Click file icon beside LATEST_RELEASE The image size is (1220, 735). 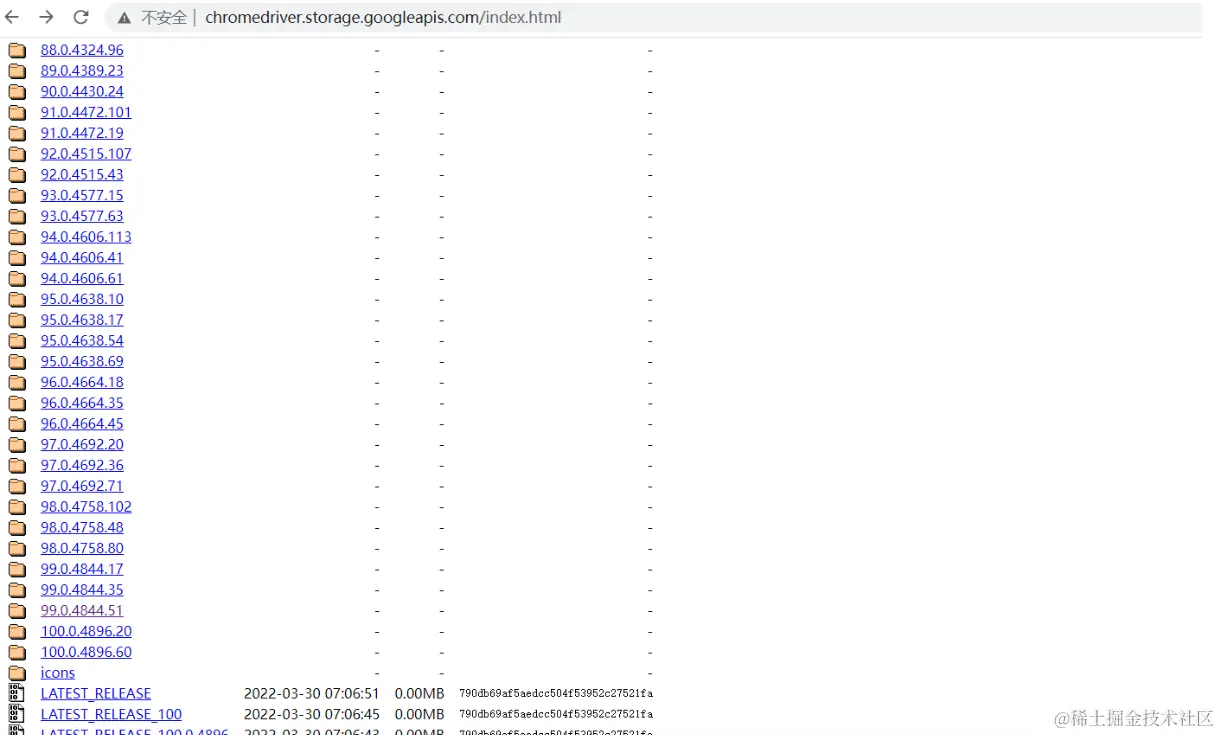pyautogui.click(x=16, y=693)
